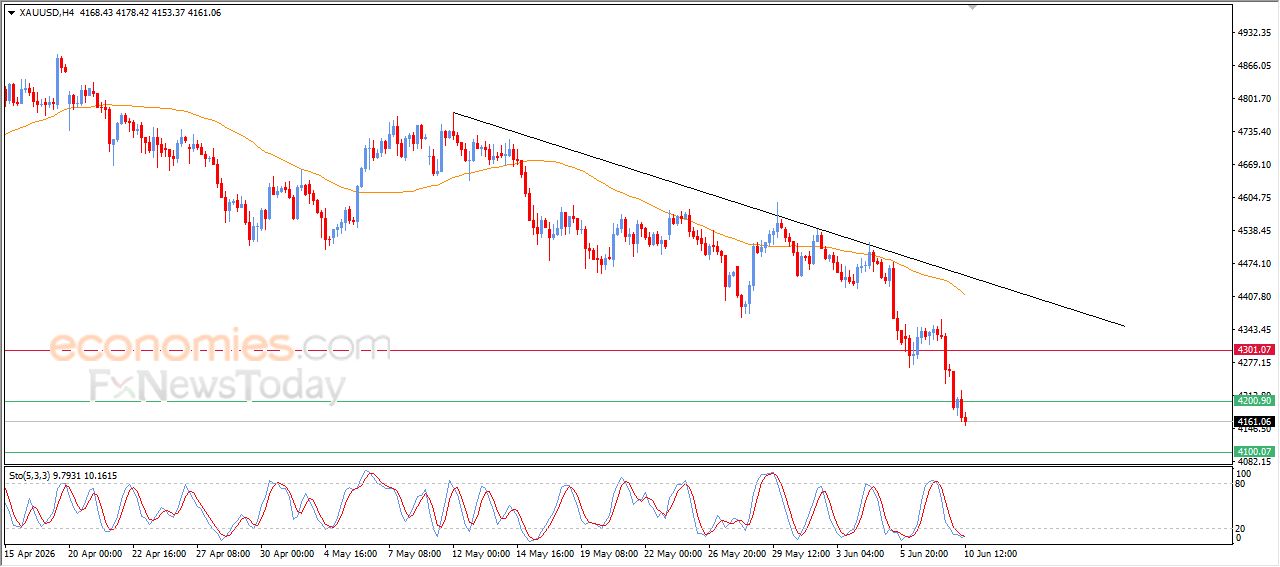This screenshot has width=1280, height=567.
Task: Click the black 4161.06 current price tag
Action: (x=1254, y=422)
